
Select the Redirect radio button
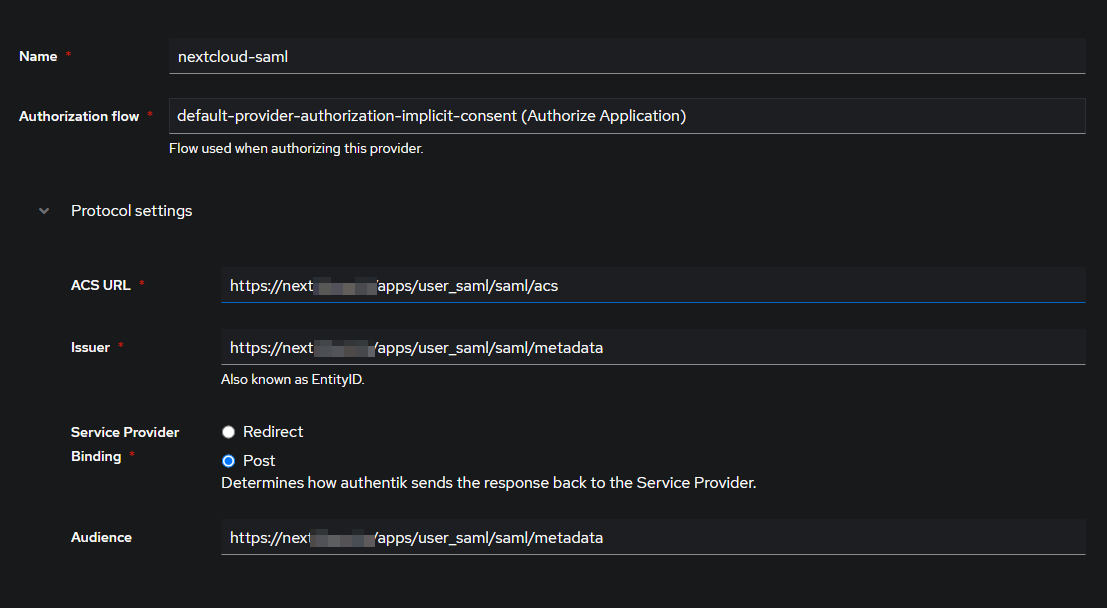pyautogui.click(x=228, y=432)
